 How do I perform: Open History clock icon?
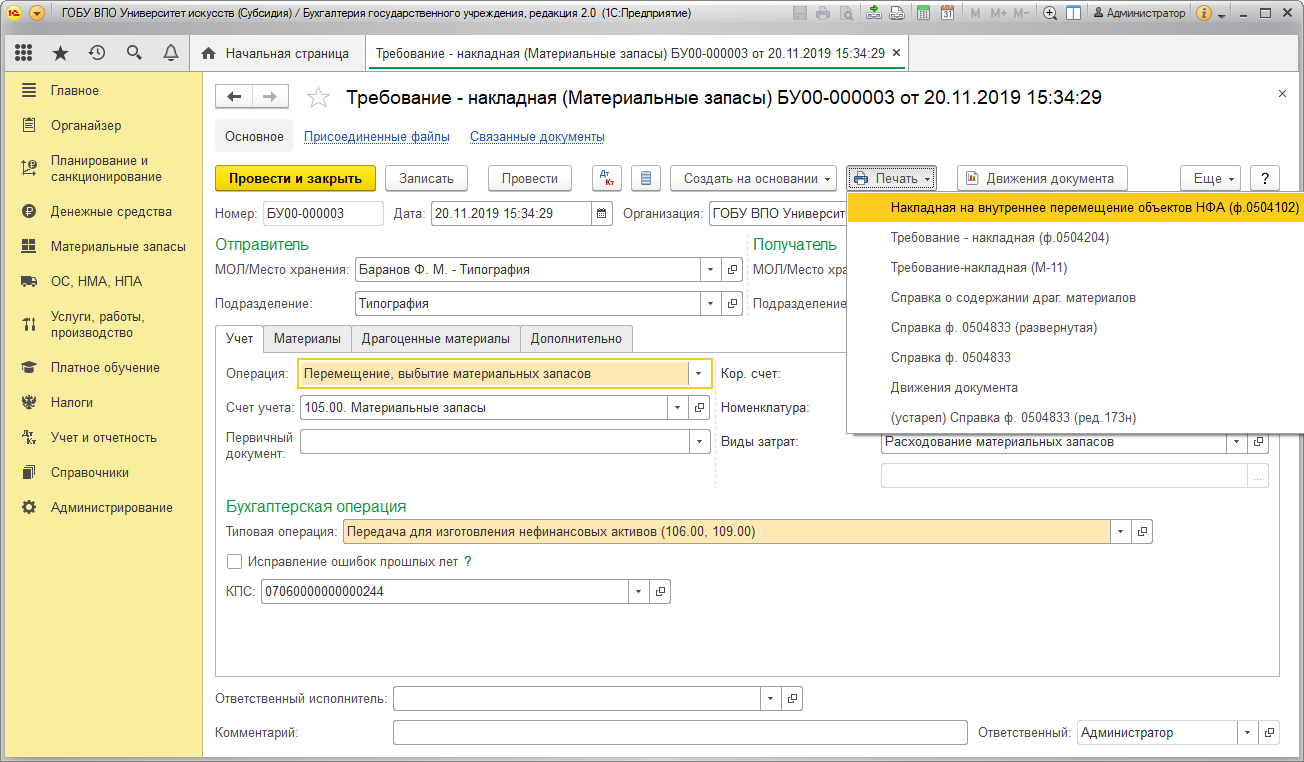(x=97, y=53)
